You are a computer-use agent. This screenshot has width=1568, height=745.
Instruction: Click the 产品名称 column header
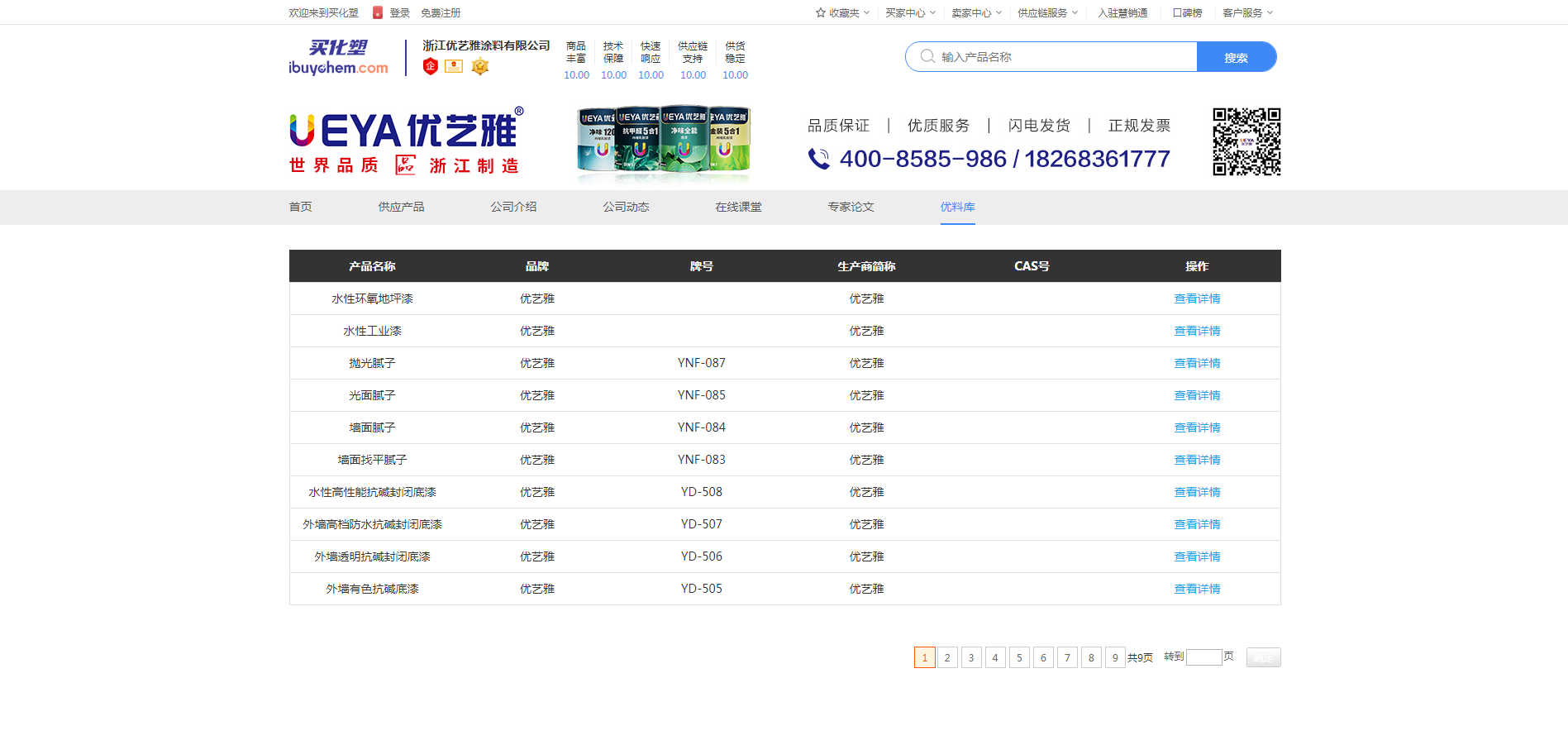pyautogui.click(x=372, y=266)
